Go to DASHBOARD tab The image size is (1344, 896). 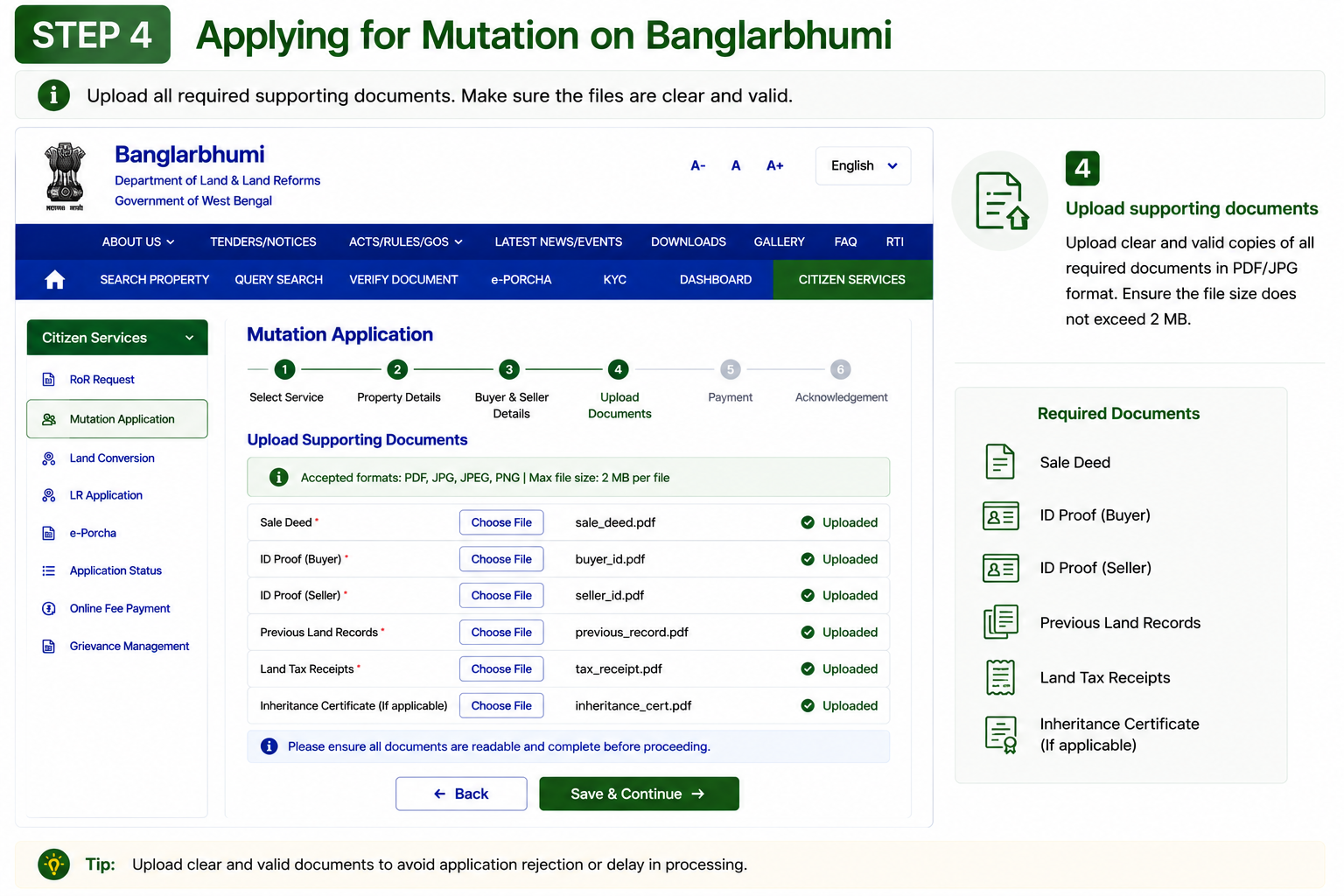tap(716, 279)
